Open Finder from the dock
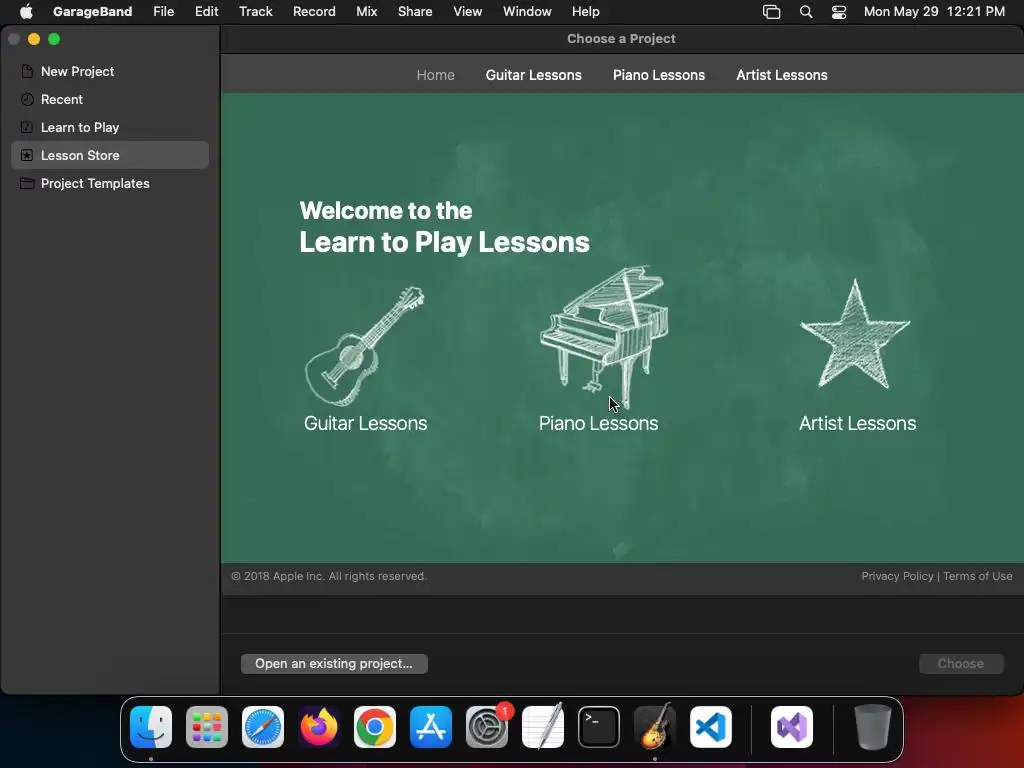Image resolution: width=1024 pixels, height=768 pixels. [151, 727]
